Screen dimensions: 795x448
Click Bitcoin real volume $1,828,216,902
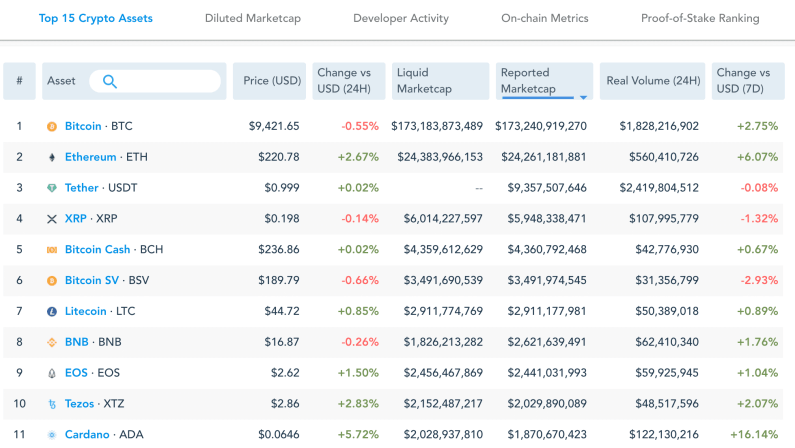(x=659, y=126)
